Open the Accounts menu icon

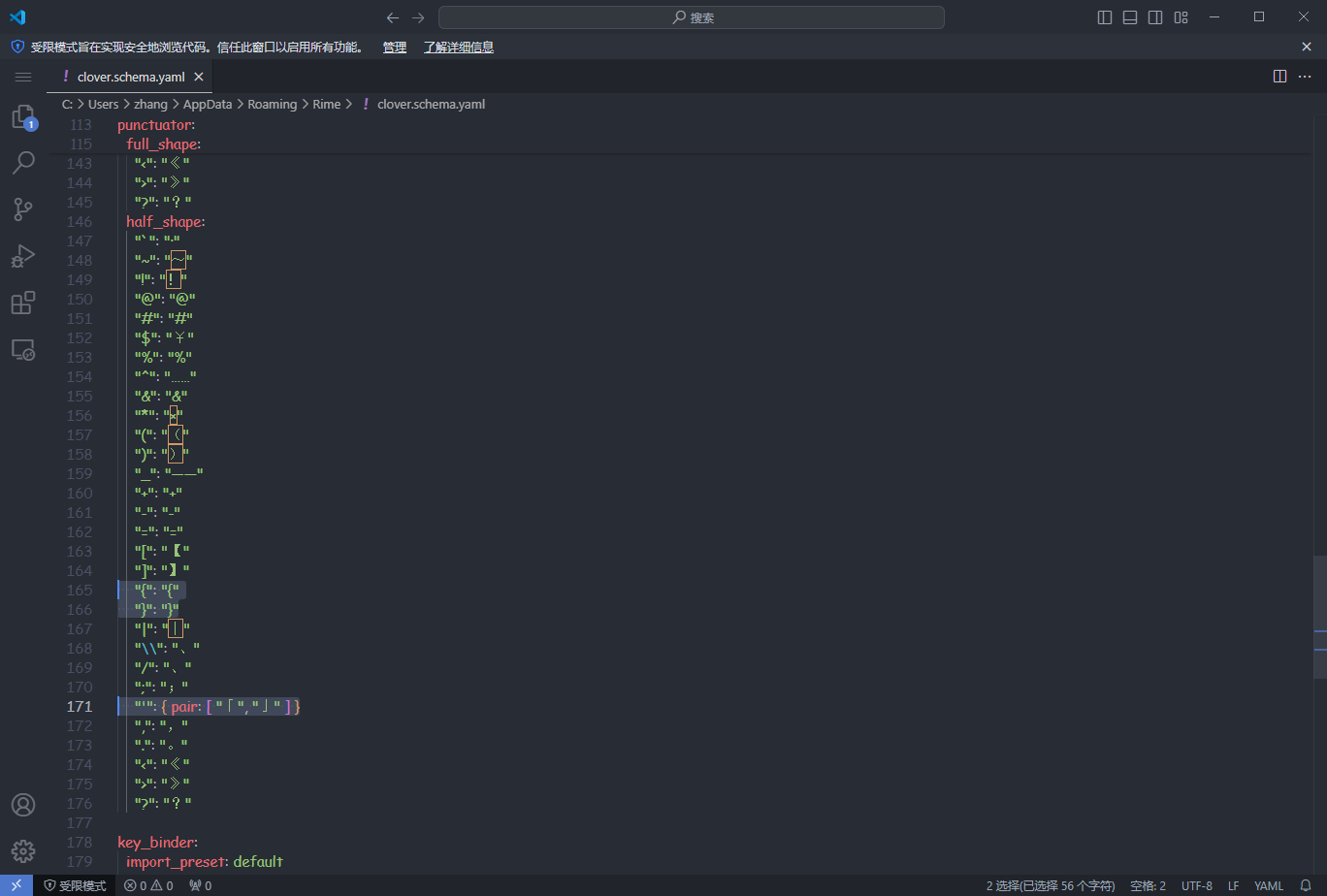[23, 805]
